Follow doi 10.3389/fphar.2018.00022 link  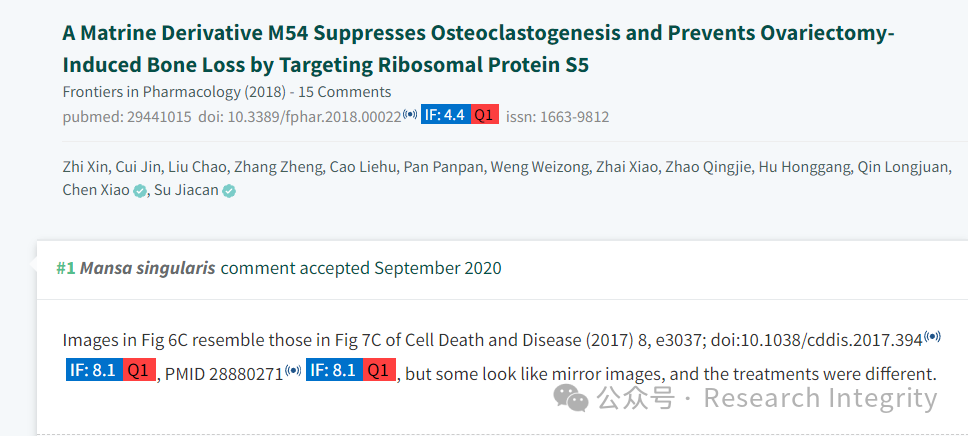[299, 116]
